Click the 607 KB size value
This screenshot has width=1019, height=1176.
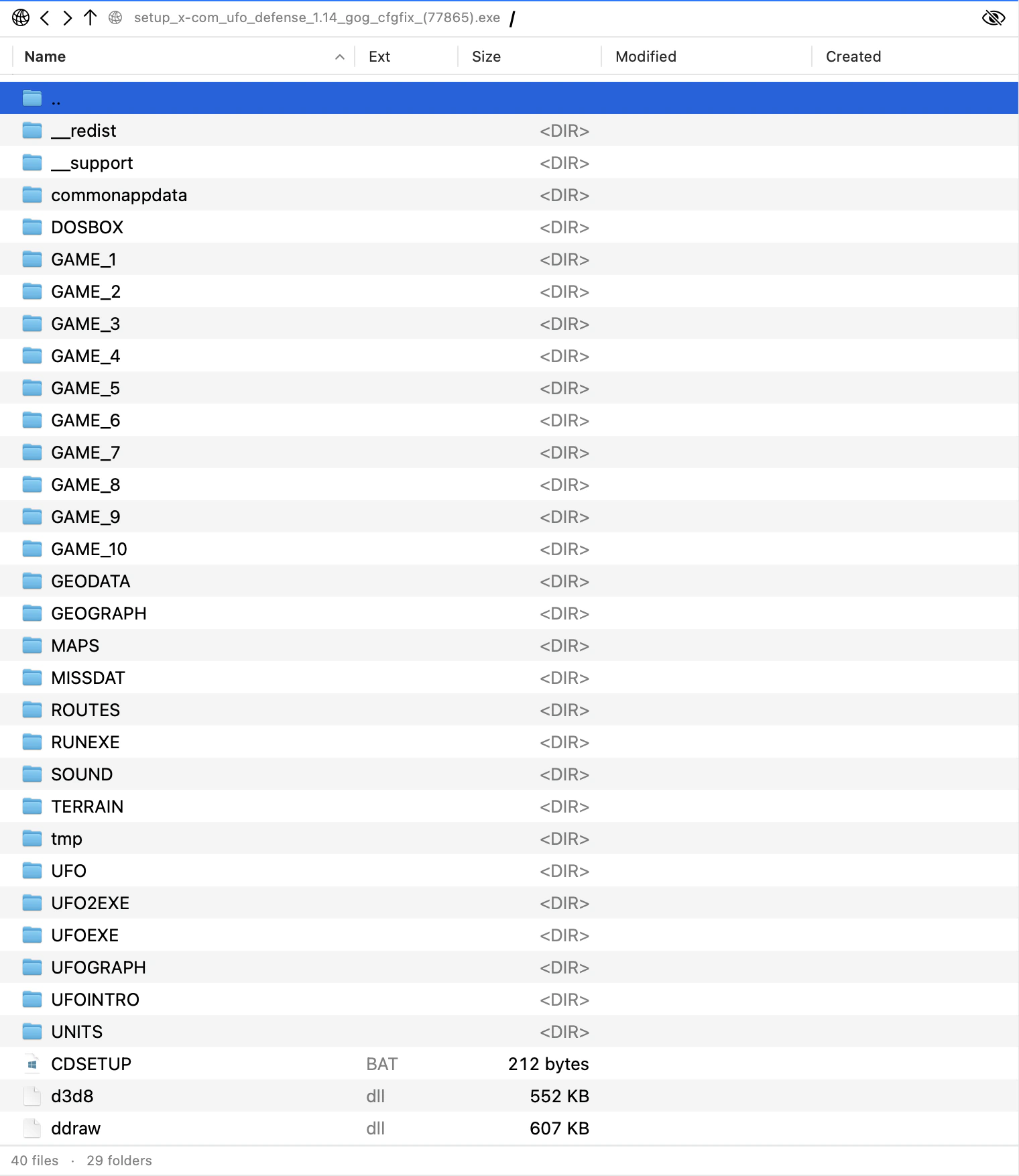coord(559,1128)
